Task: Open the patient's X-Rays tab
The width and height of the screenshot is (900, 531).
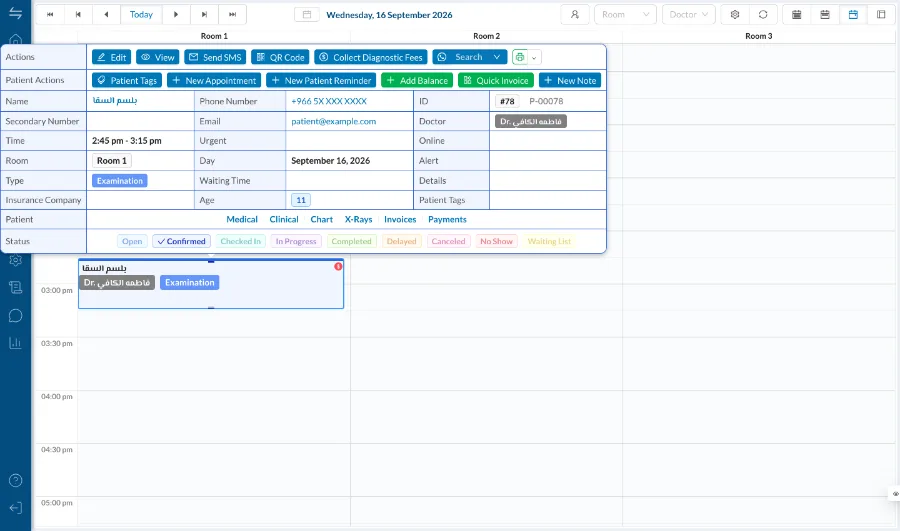Action: click(x=358, y=219)
